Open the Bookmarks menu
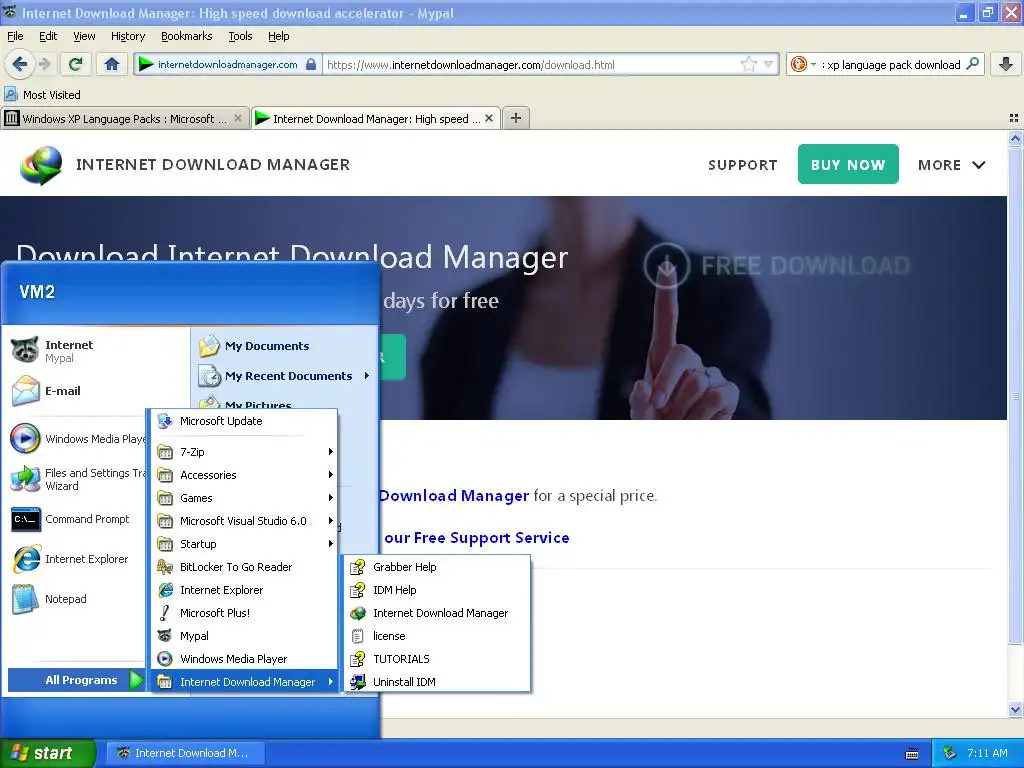Viewport: 1024px width, 768px height. tap(186, 36)
